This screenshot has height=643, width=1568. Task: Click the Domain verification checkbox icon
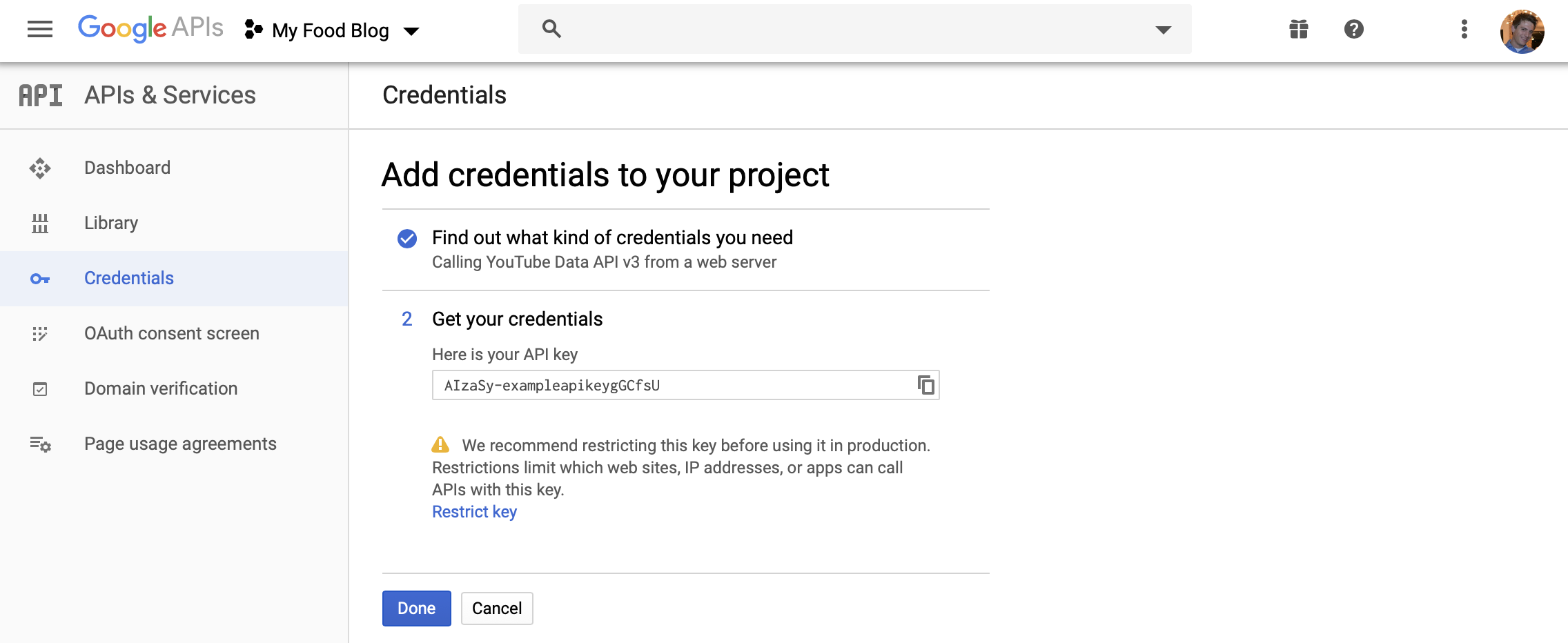tap(40, 389)
